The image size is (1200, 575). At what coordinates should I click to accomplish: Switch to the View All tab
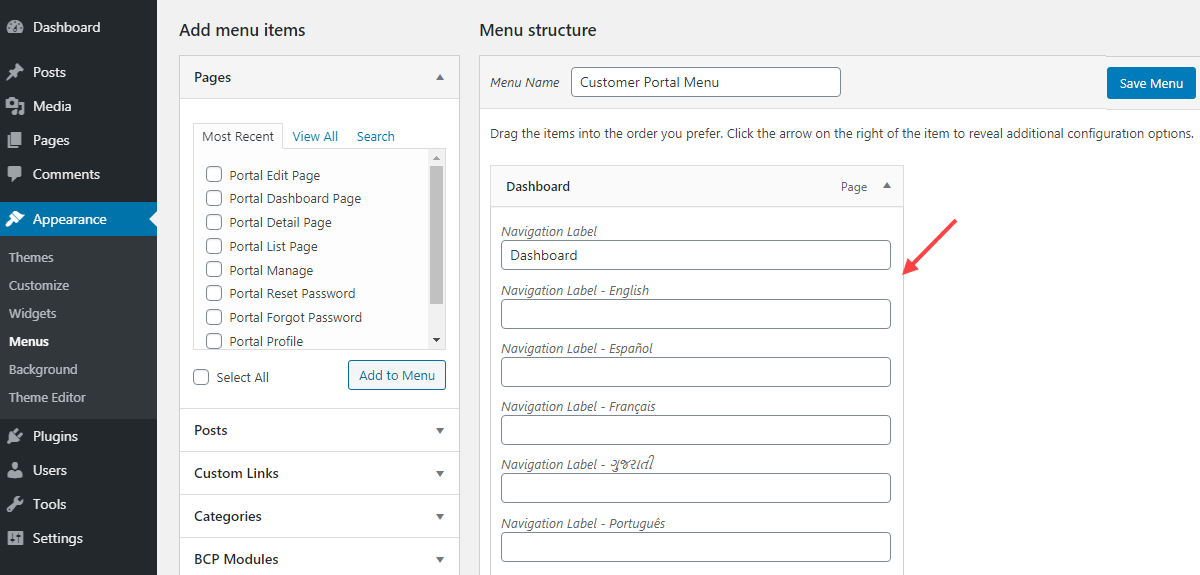click(315, 137)
